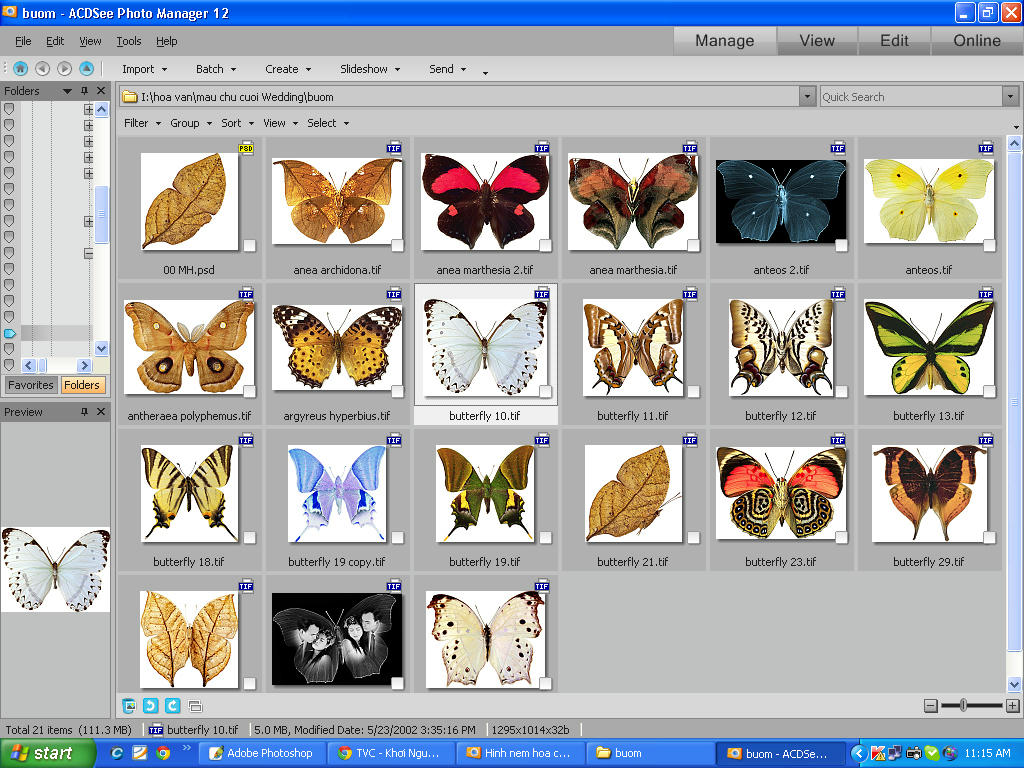Screen dimensions: 1024x768
Task: Open the Hinh nem hoa c... taskbar button
Action: pos(520,753)
